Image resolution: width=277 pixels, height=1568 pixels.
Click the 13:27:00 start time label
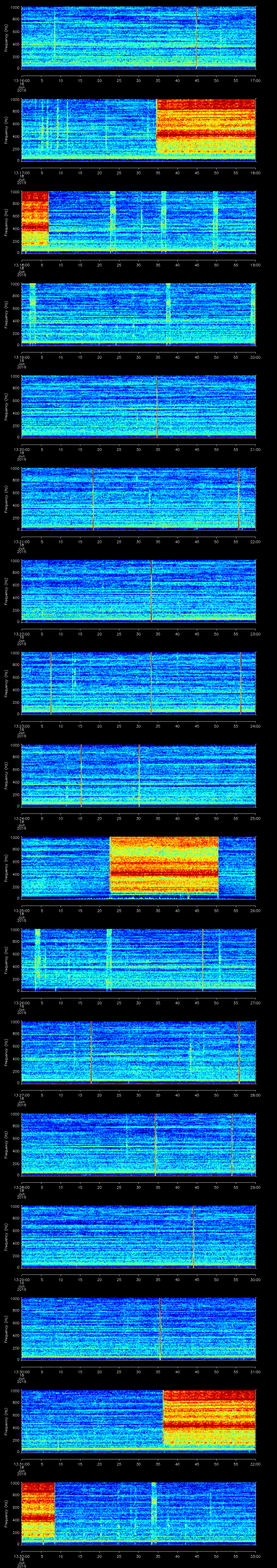click(x=22, y=1095)
